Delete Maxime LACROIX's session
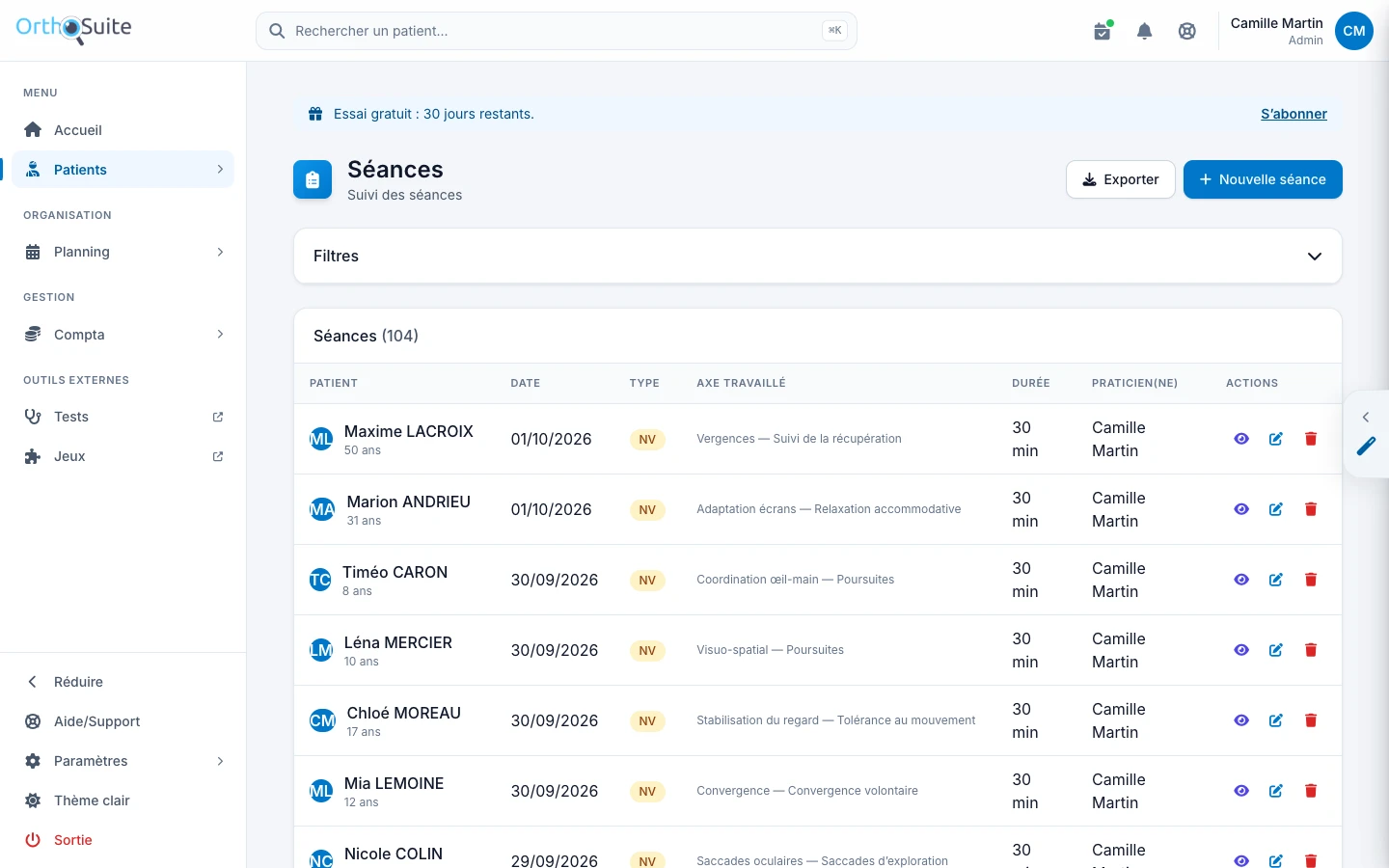This screenshot has width=1389, height=868. (x=1311, y=439)
